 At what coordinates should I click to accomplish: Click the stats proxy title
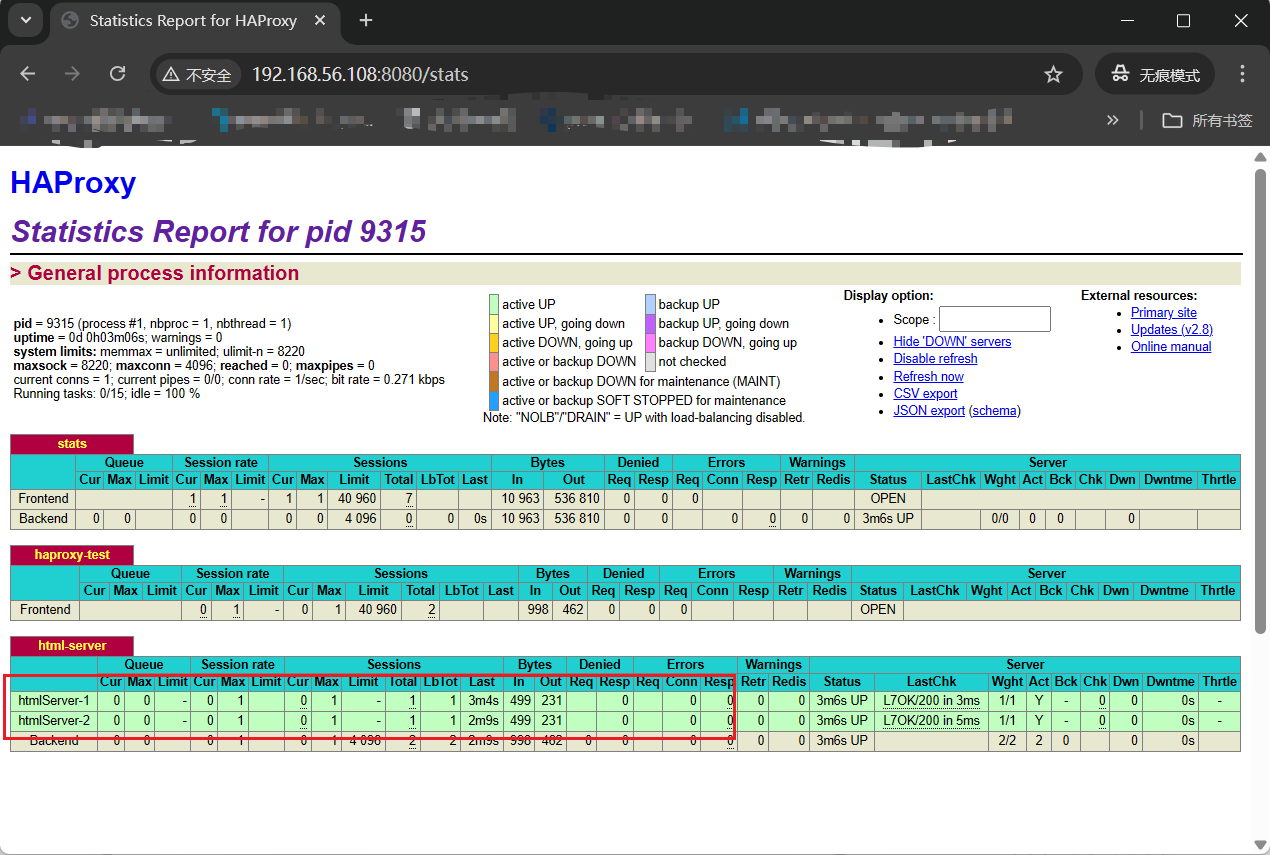click(72, 444)
